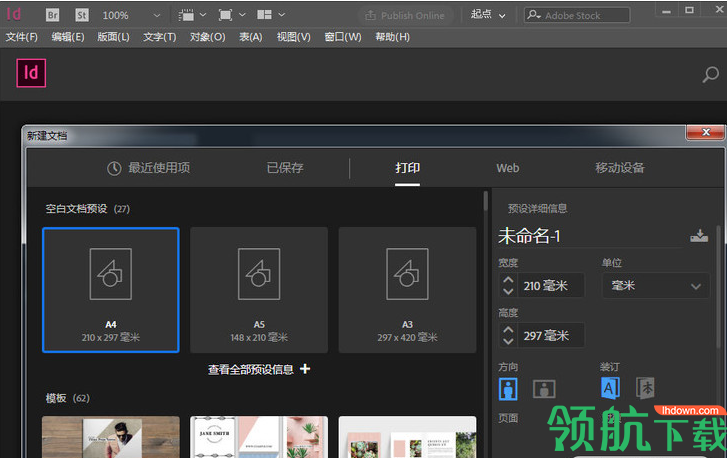727x458 pixels.
Task: Open the 对象(O) menu
Action: [x=207, y=37]
